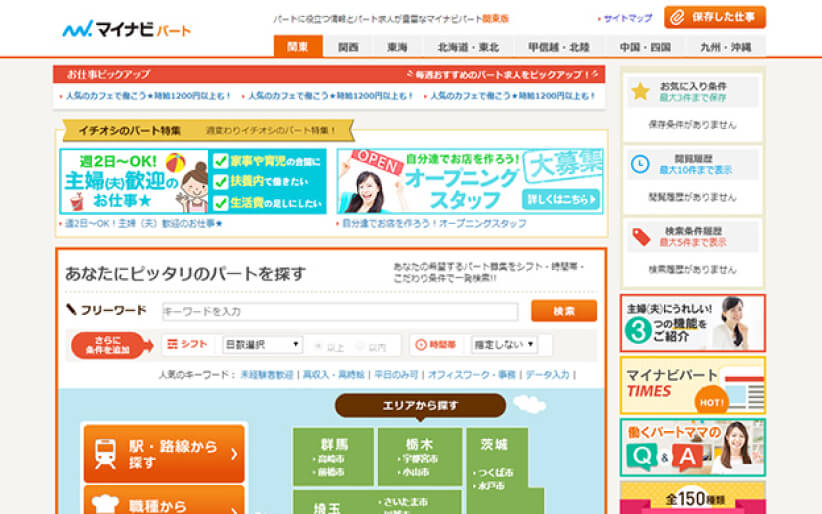Open the サイトマップ link
Screen dimensions: 822x514
(x=628, y=18)
